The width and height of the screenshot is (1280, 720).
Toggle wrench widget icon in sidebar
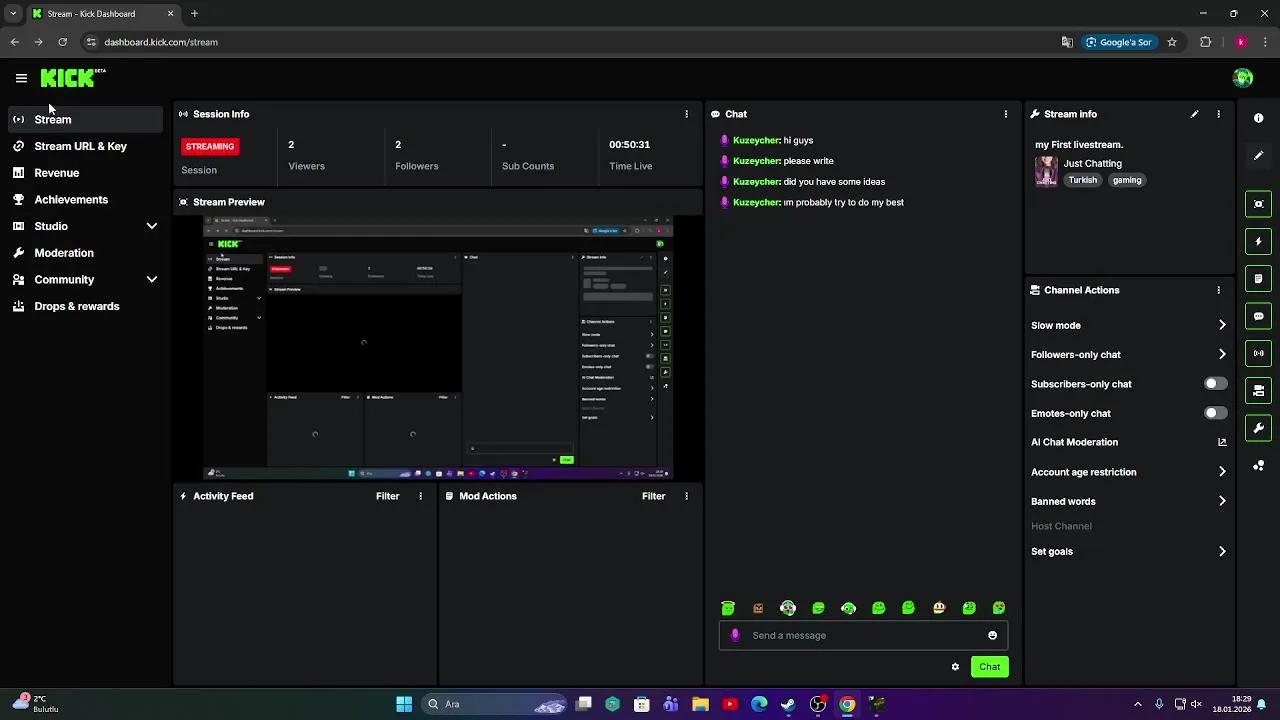1258,428
